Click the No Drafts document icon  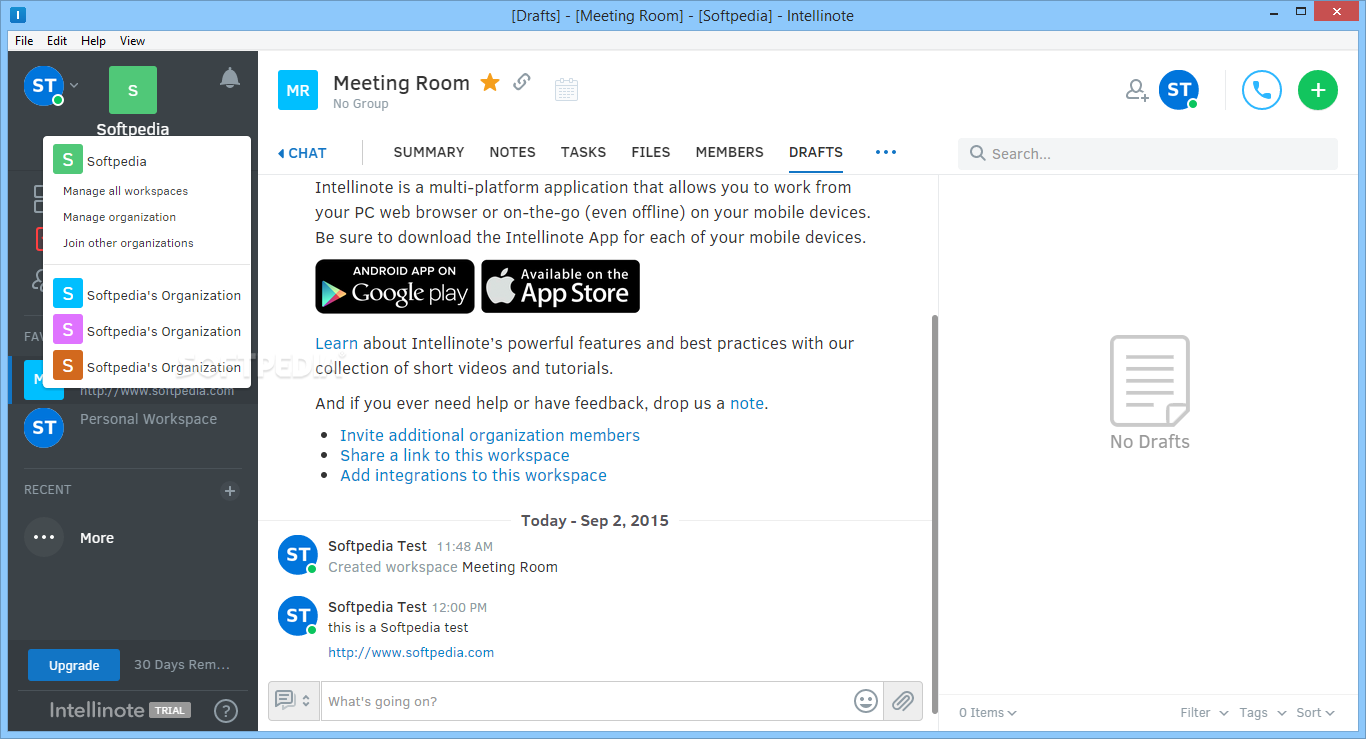(1150, 381)
